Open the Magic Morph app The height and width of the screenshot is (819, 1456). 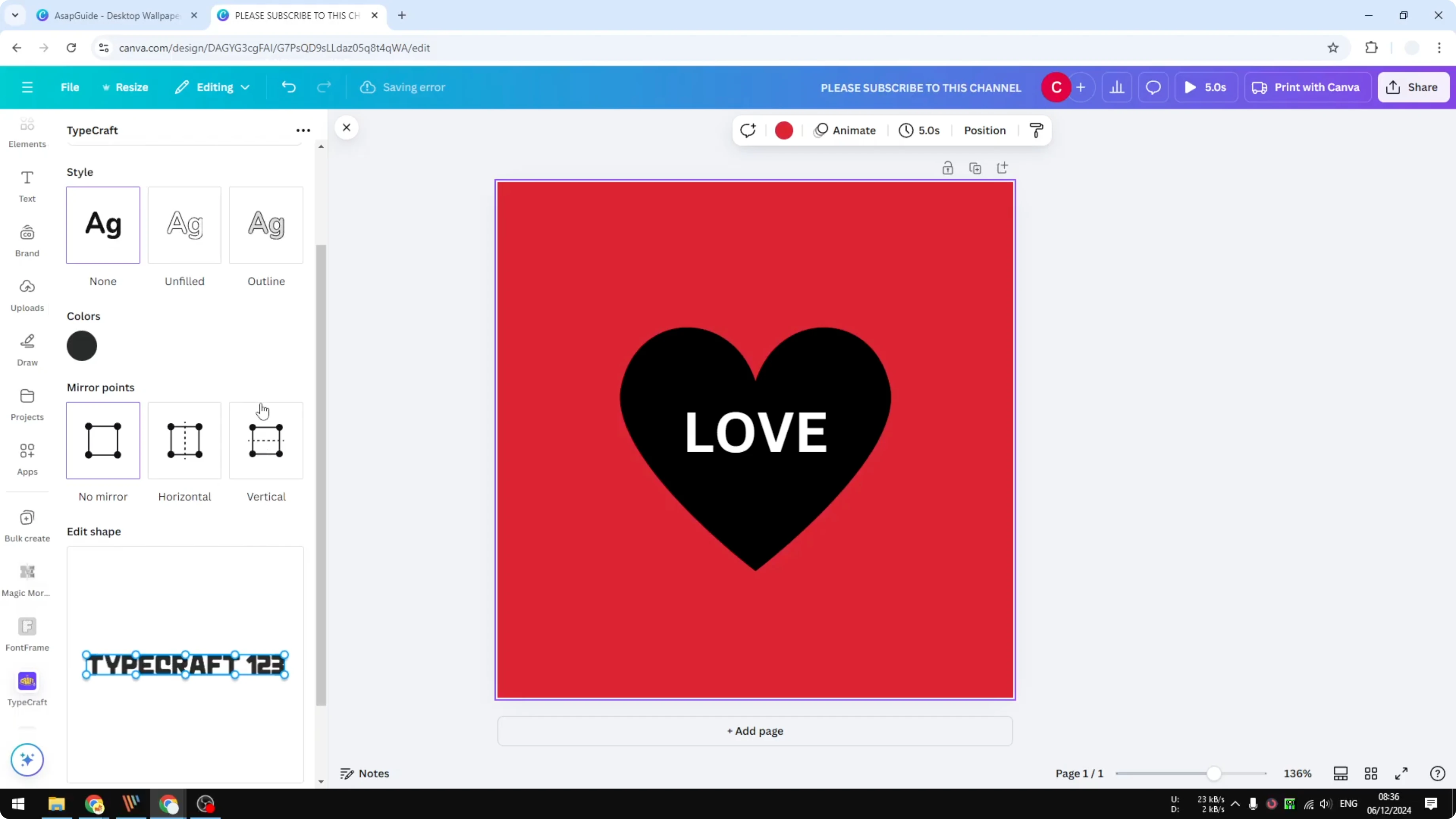pyautogui.click(x=27, y=578)
